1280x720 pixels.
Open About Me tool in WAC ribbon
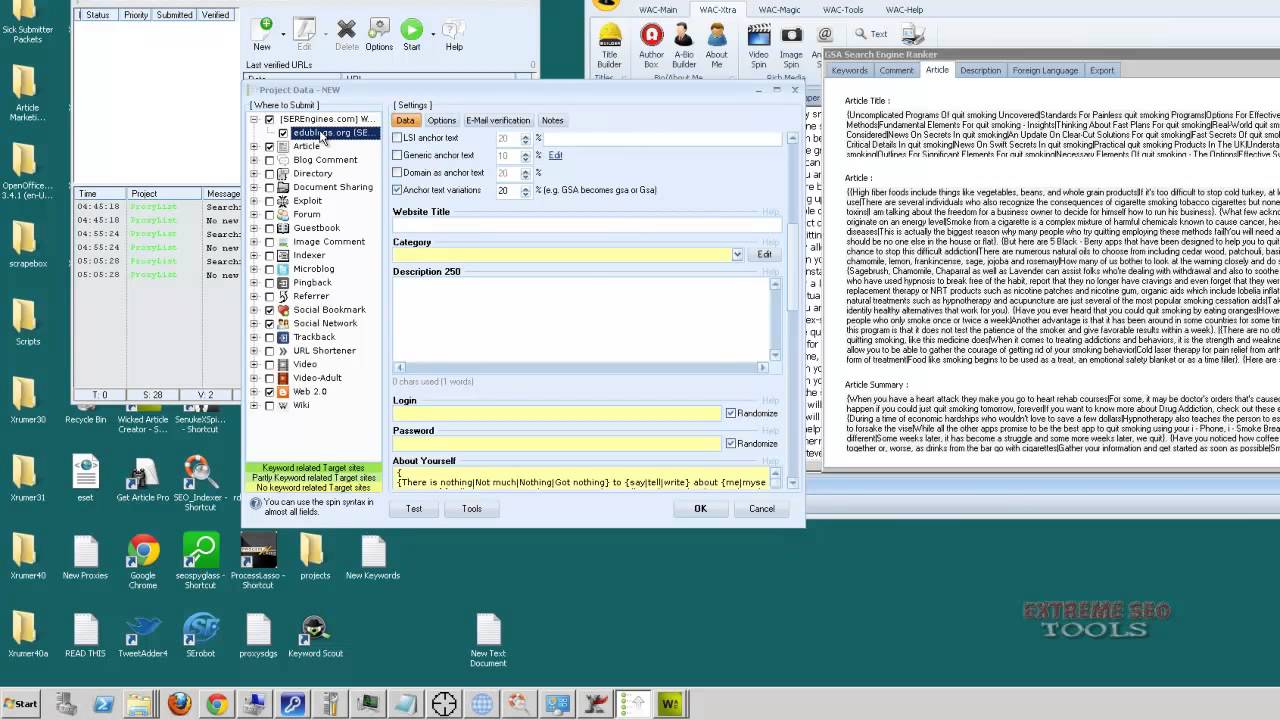(717, 46)
